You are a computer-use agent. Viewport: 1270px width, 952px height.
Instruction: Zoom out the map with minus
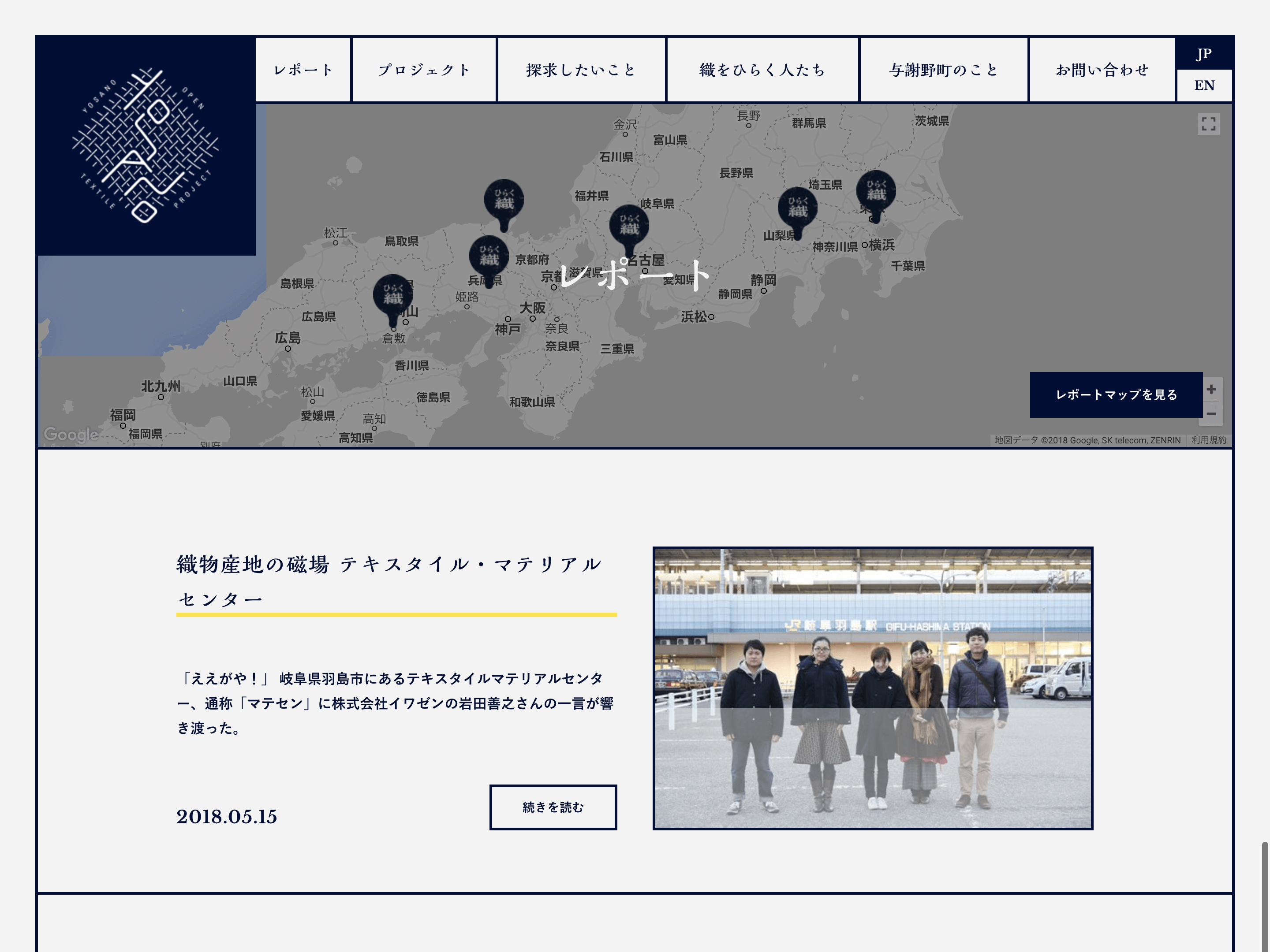point(1211,414)
